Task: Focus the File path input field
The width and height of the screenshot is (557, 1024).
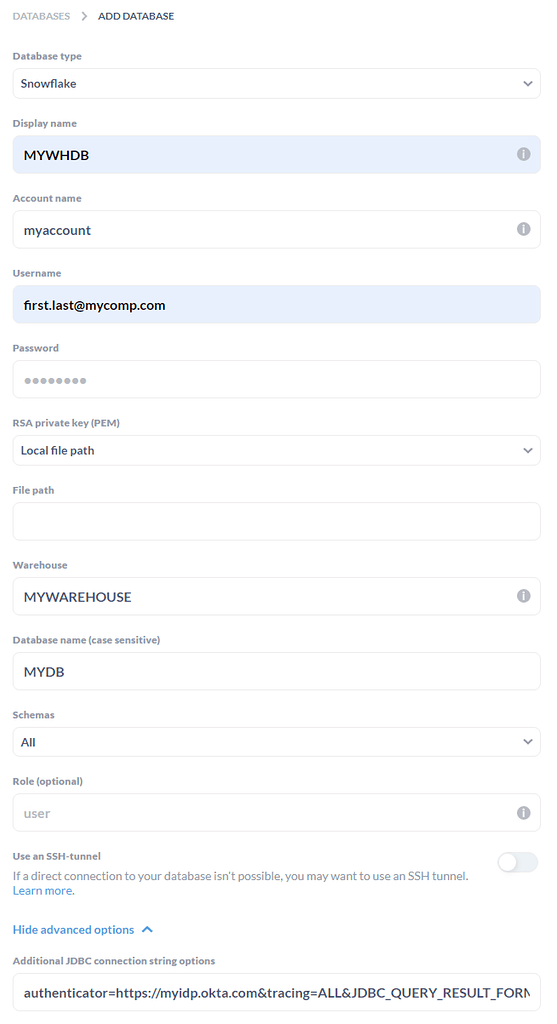Action: point(276,521)
